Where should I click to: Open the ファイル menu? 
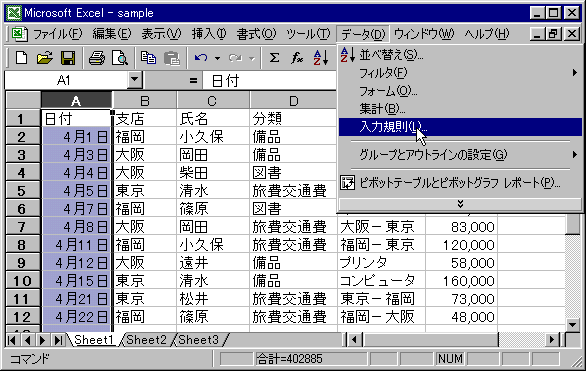58,34
